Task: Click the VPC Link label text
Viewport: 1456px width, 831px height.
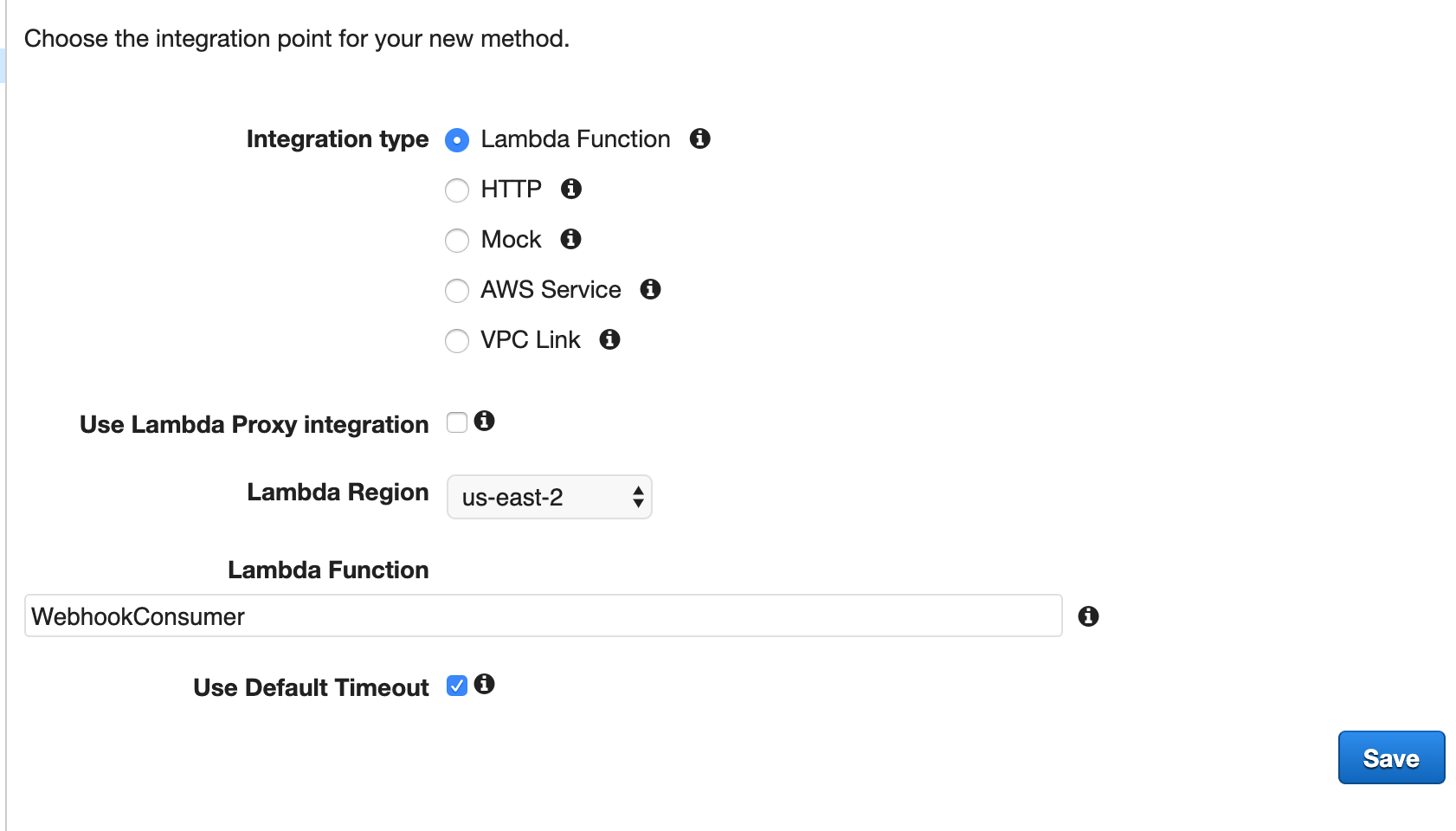Action: (530, 339)
